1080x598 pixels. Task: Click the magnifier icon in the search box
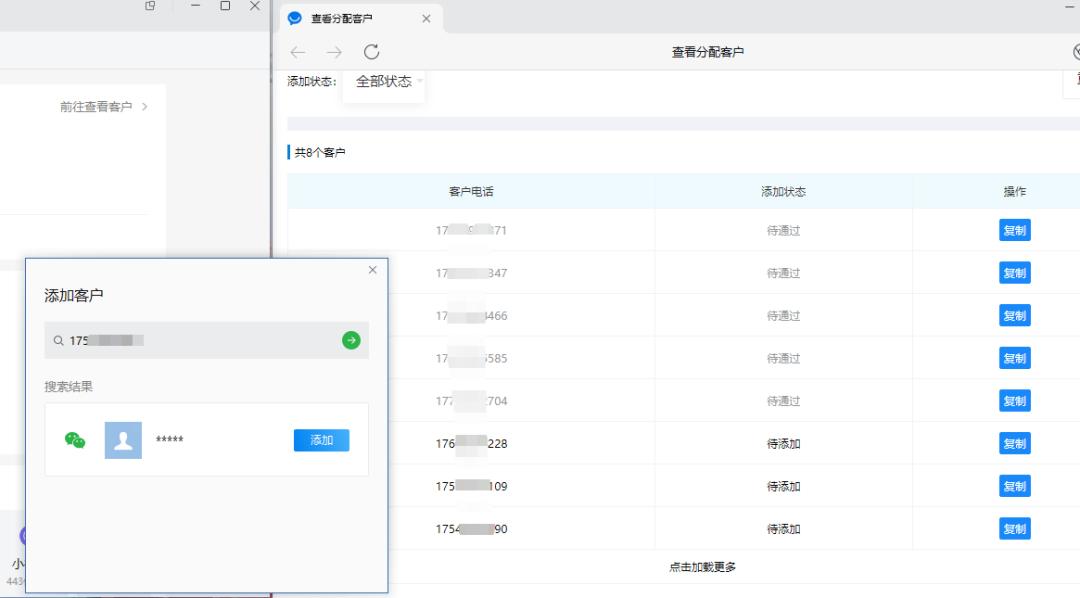[x=58, y=340]
